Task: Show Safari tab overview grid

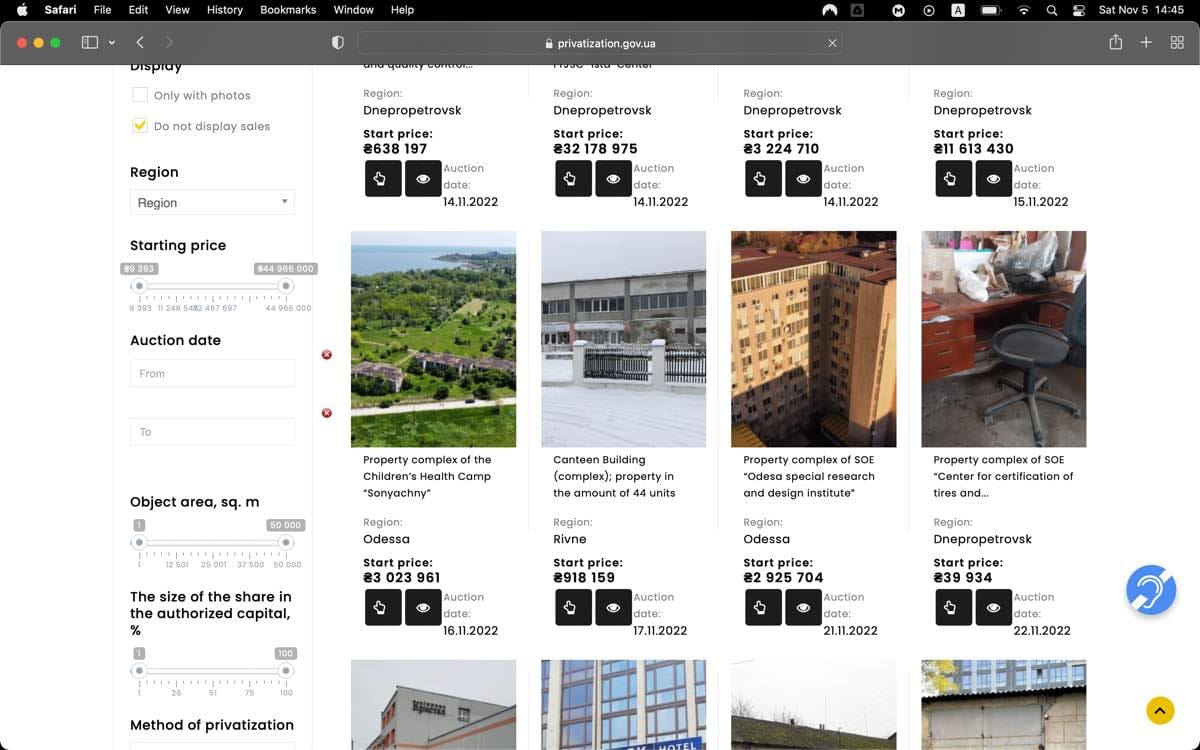Action: (x=1177, y=42)
